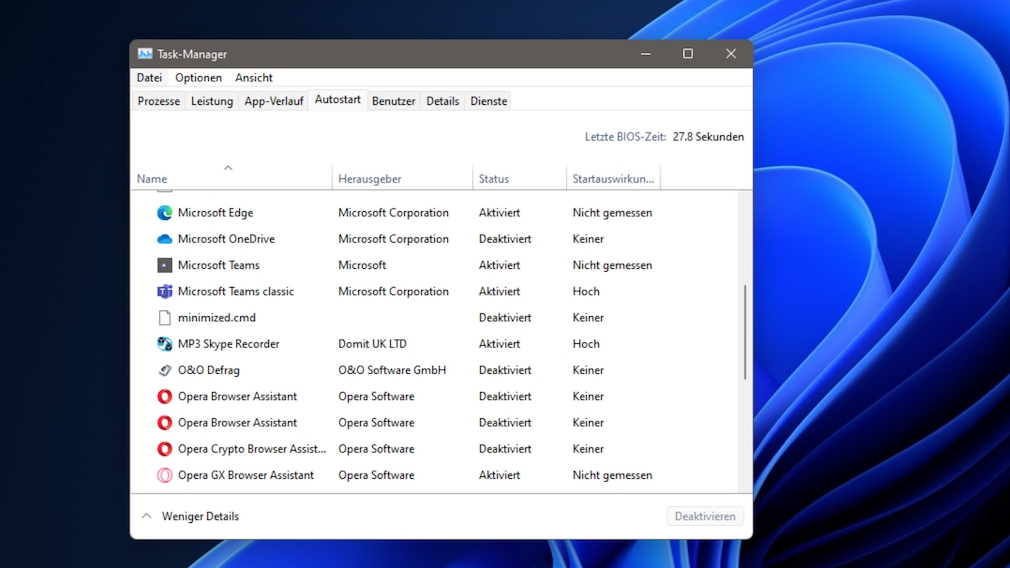Open the Datei menu
Image resolution: width=1010 pixels, height=568 pixels.
point(149,78)
